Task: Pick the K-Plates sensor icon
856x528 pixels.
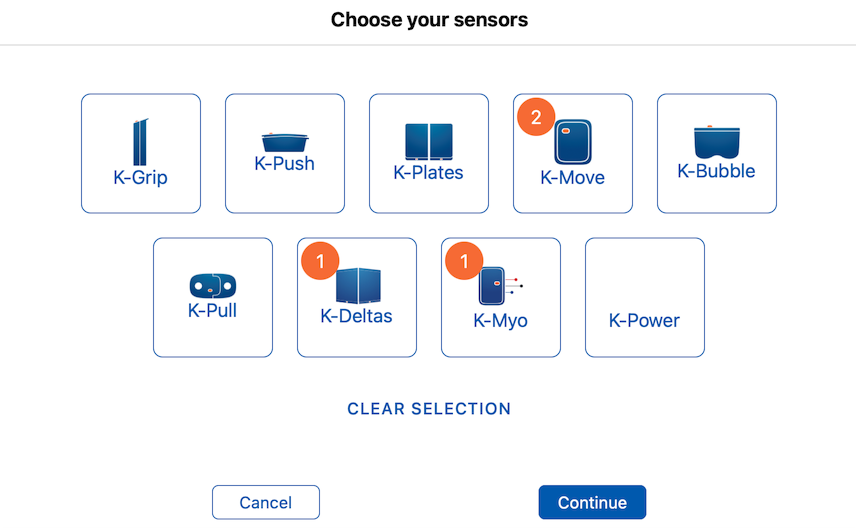Action: coord(429,141)
